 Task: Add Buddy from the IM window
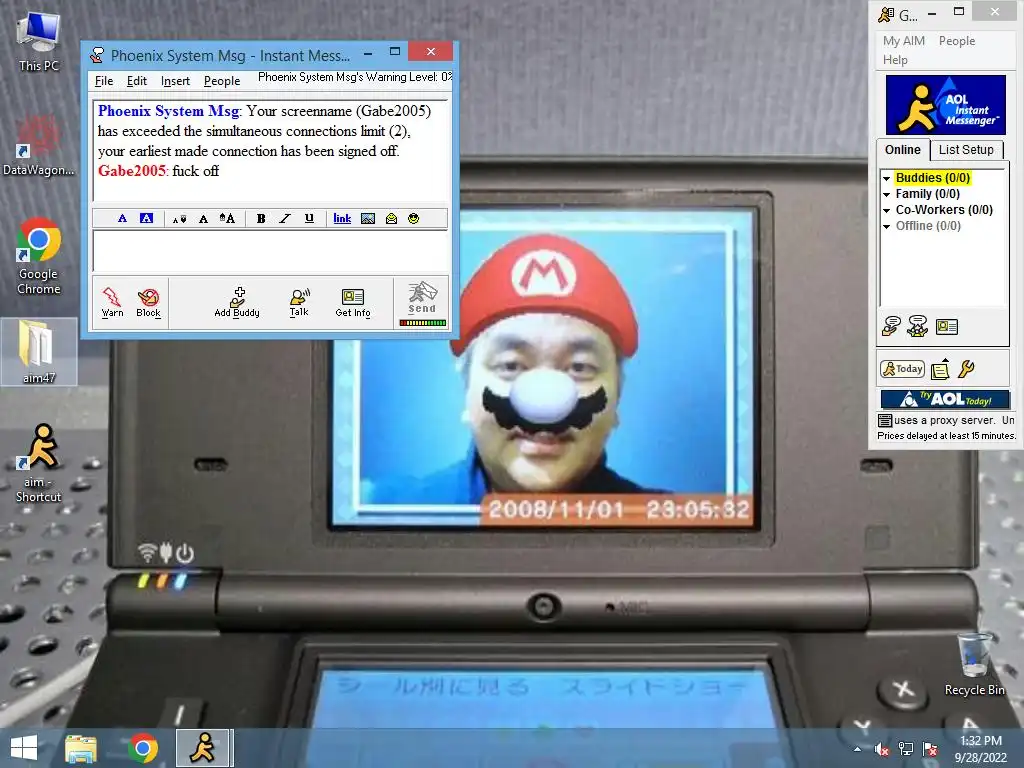[x=237, y=302]
